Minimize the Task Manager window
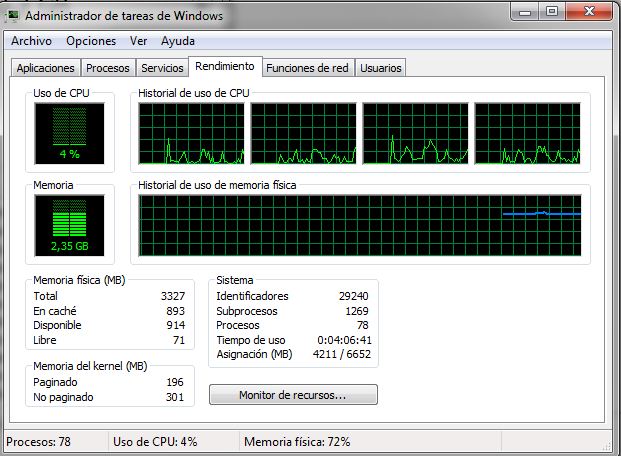621x456 pixels. 525,11
